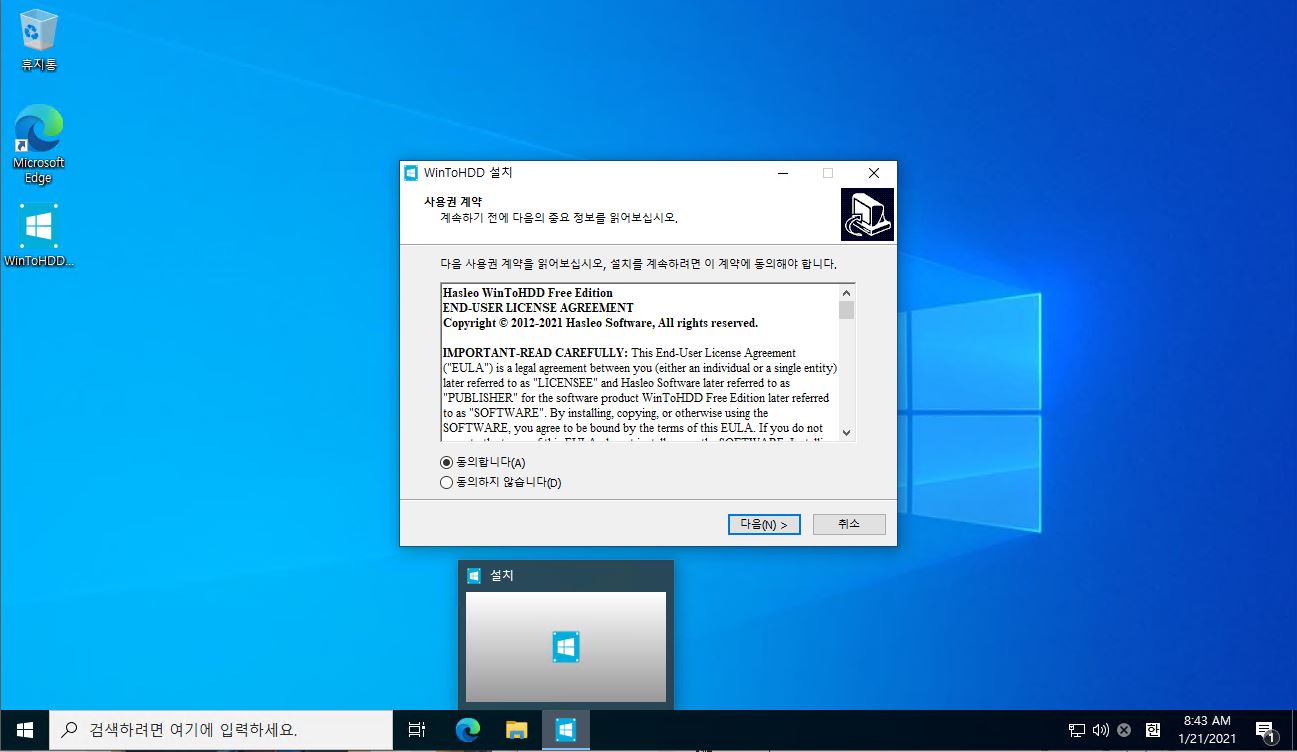Click the WinToHDD title bar app icon

tap(410, 173)
